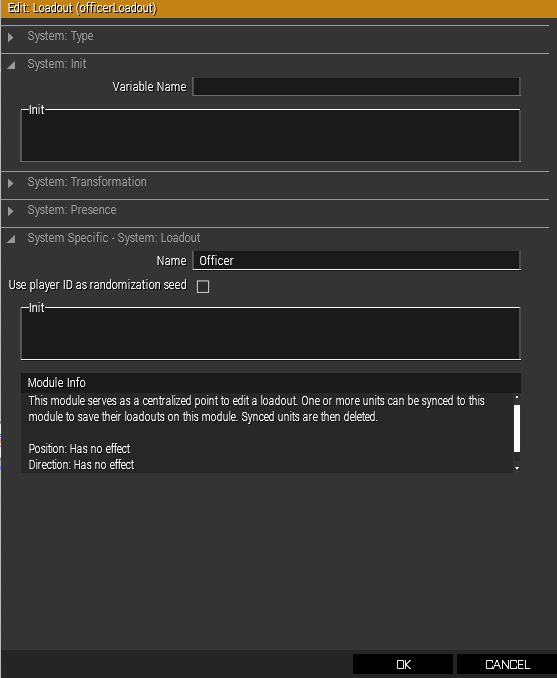Click the System: Init header label
Viewport: 557px width, 678px height.
pos(57,64)
